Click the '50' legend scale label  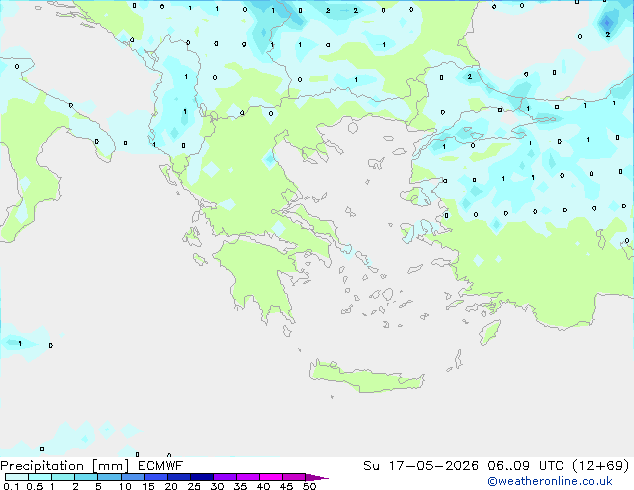click(x=309, y=486)
